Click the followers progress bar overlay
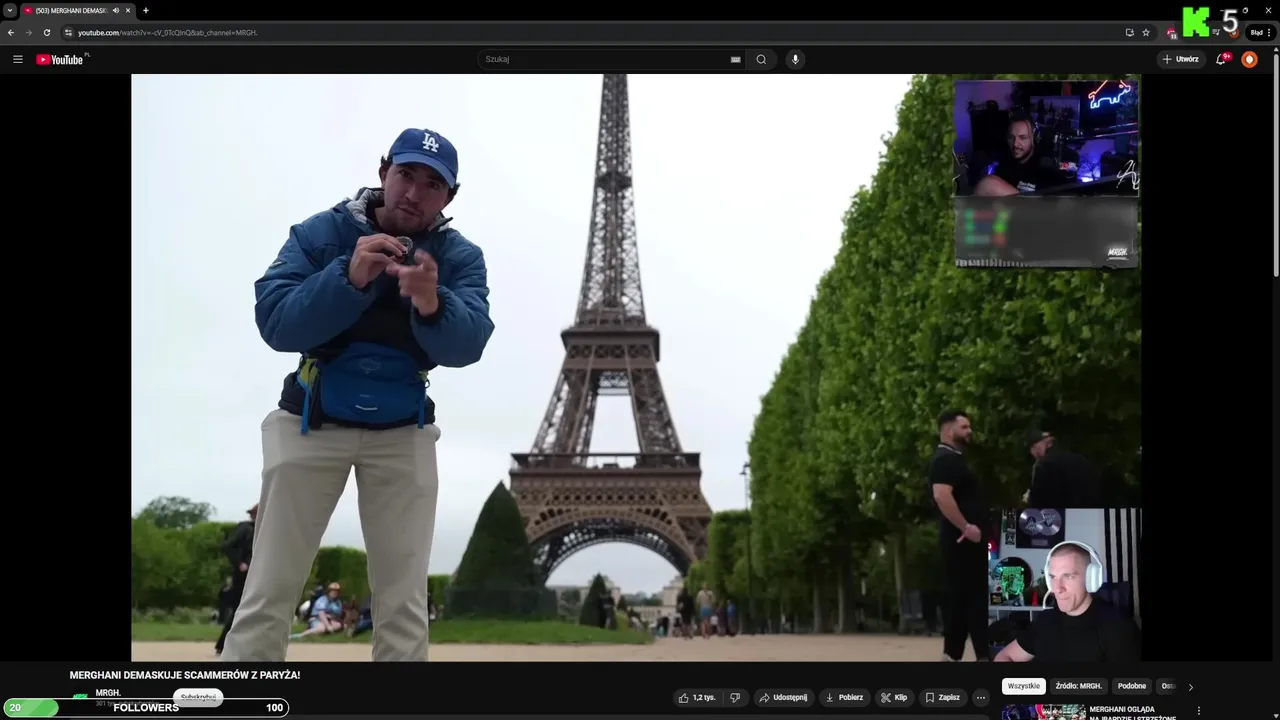The height and width of the screenshot is (720, 1280). pos(146,707)
